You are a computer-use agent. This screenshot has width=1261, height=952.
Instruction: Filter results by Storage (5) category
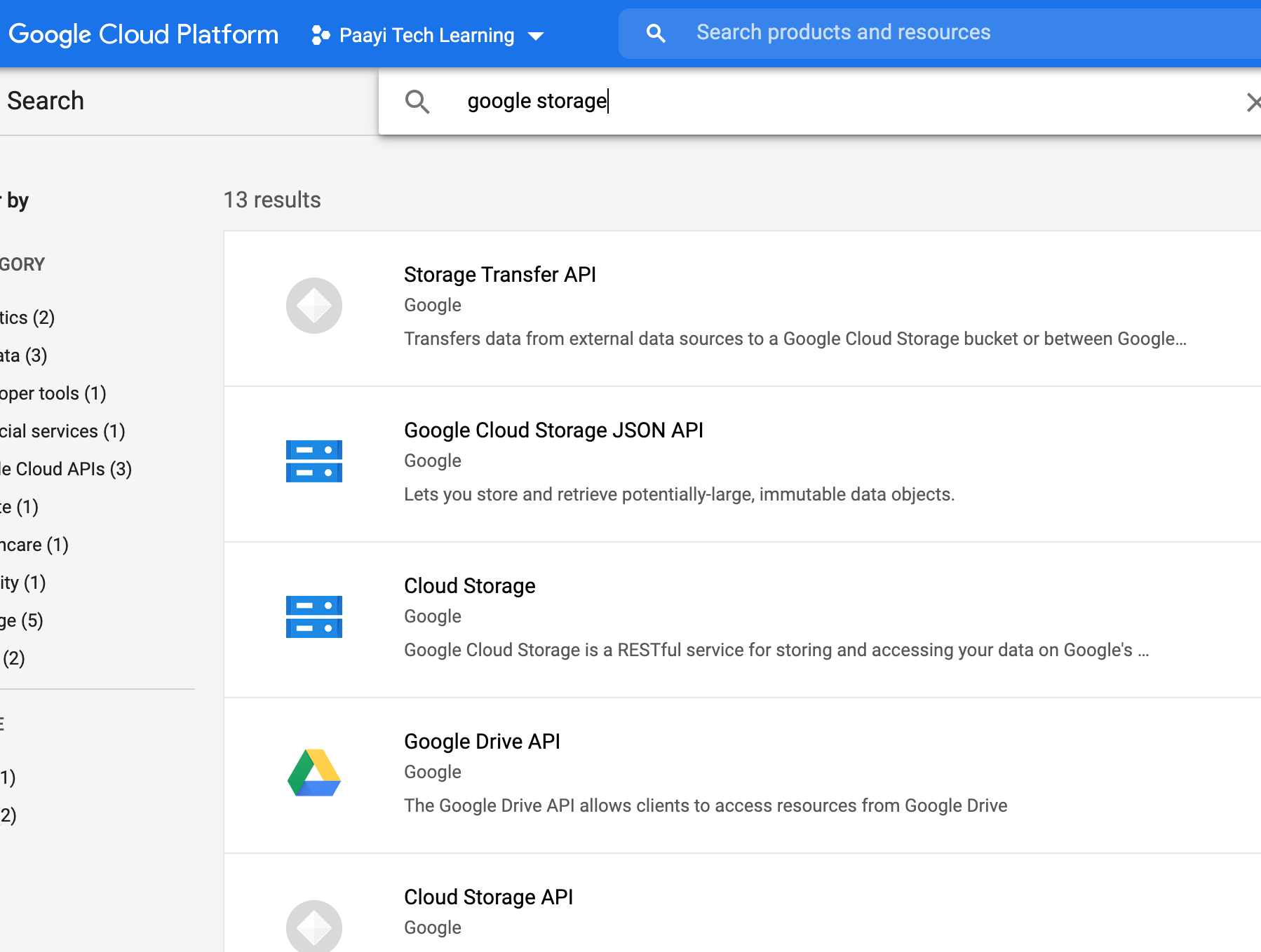click(x=22, y=620)
